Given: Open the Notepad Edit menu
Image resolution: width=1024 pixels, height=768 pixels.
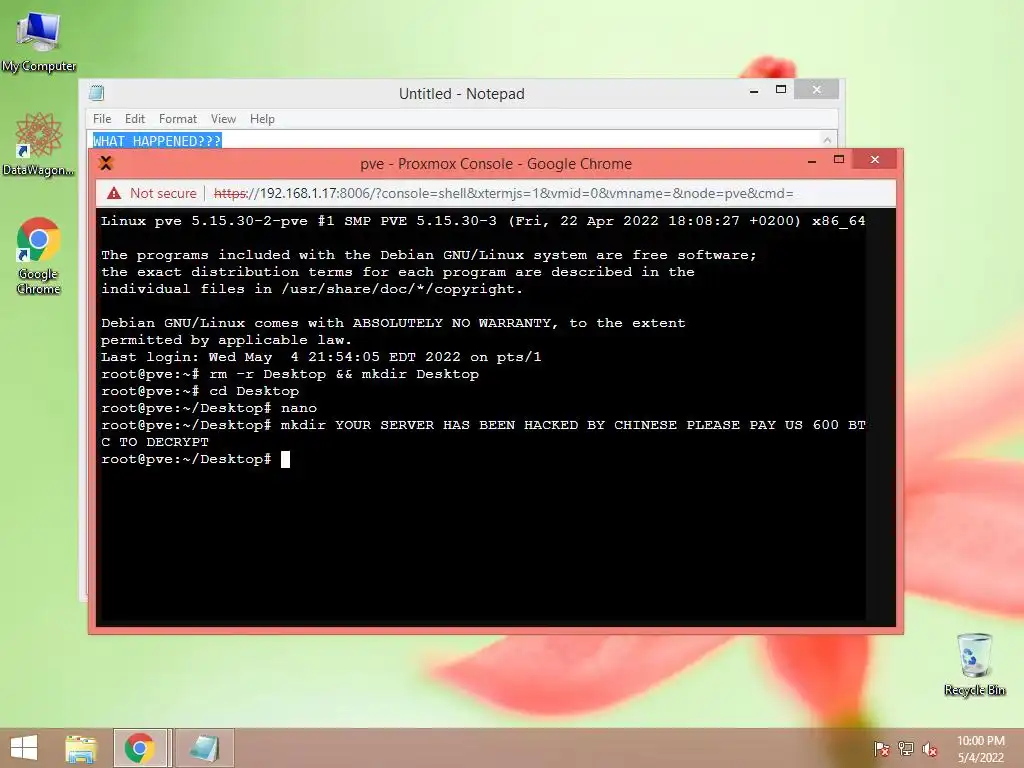Looking at the screenshot, I should point(135,119).
